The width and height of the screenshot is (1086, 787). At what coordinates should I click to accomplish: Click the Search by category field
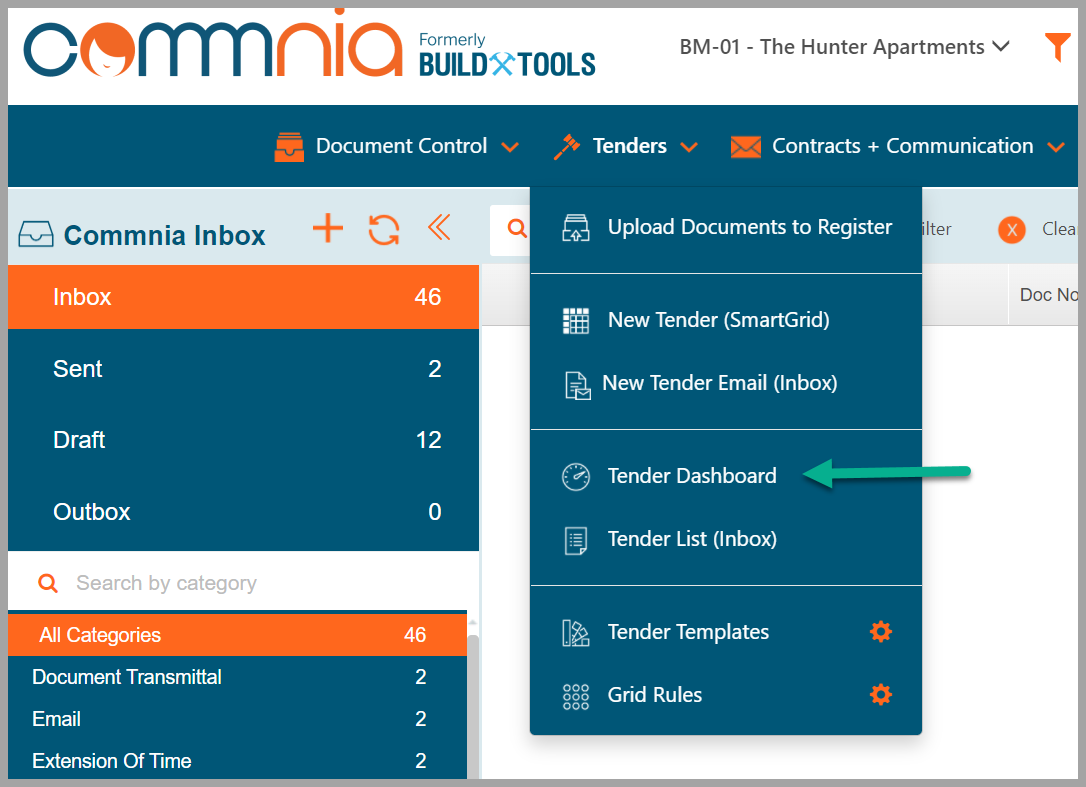point(244,583)
